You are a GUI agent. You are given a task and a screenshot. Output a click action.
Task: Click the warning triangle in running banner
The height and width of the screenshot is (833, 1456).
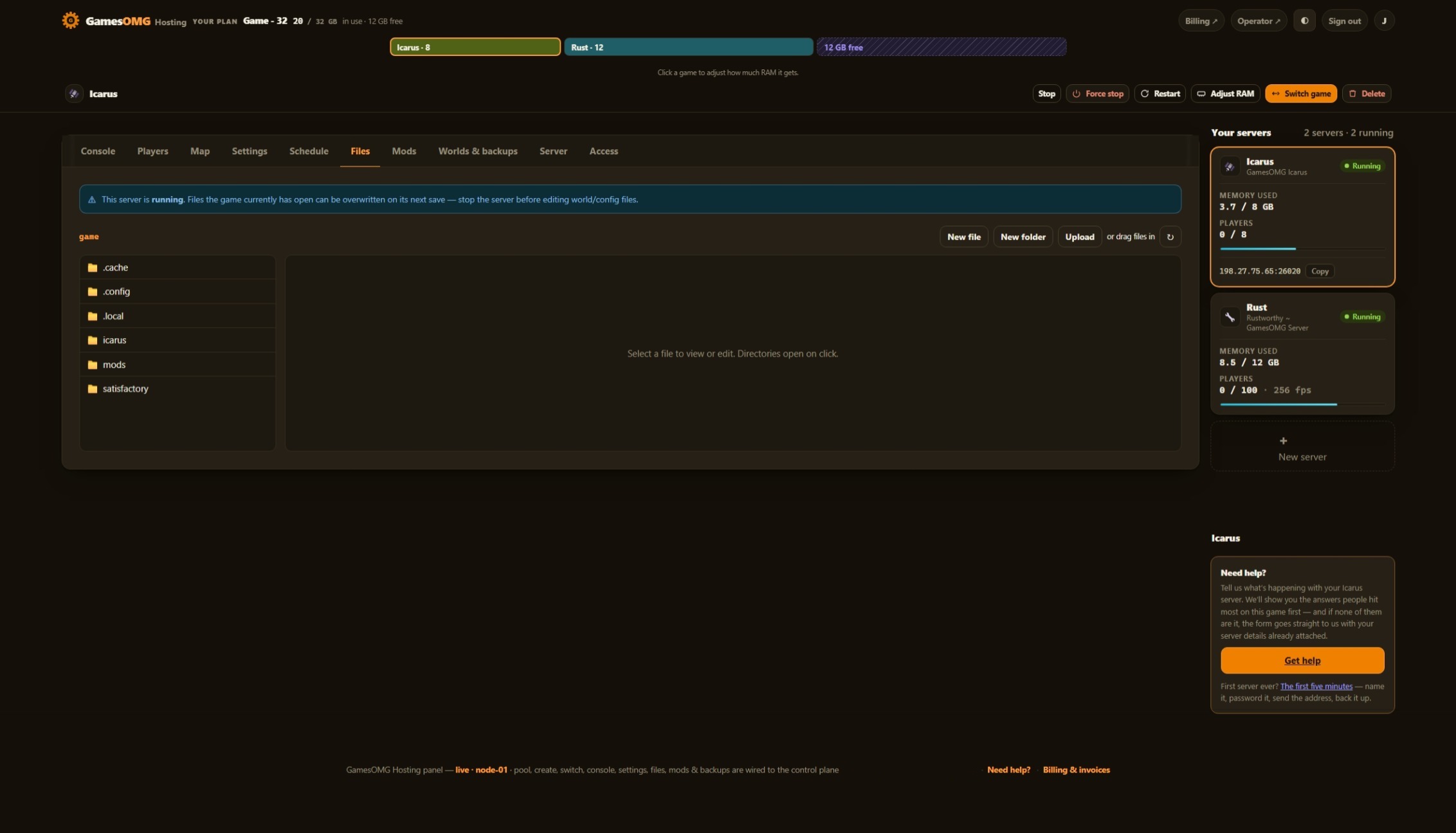pyautogui.click(x=92, y=200)
